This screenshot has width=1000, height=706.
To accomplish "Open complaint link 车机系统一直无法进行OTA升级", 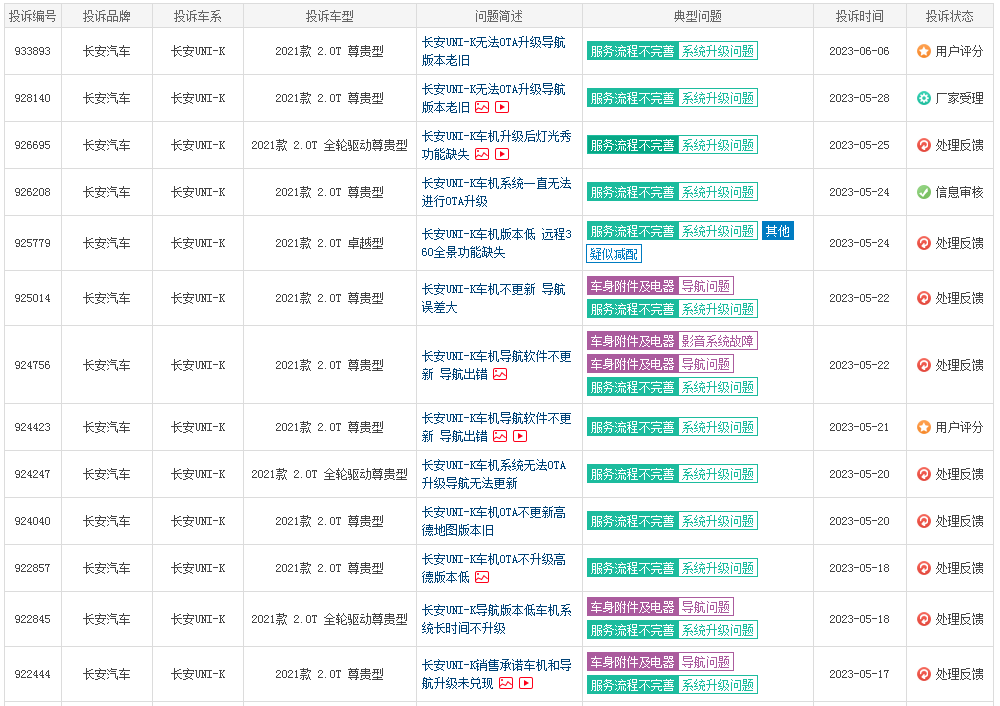I will click(496, 192).
